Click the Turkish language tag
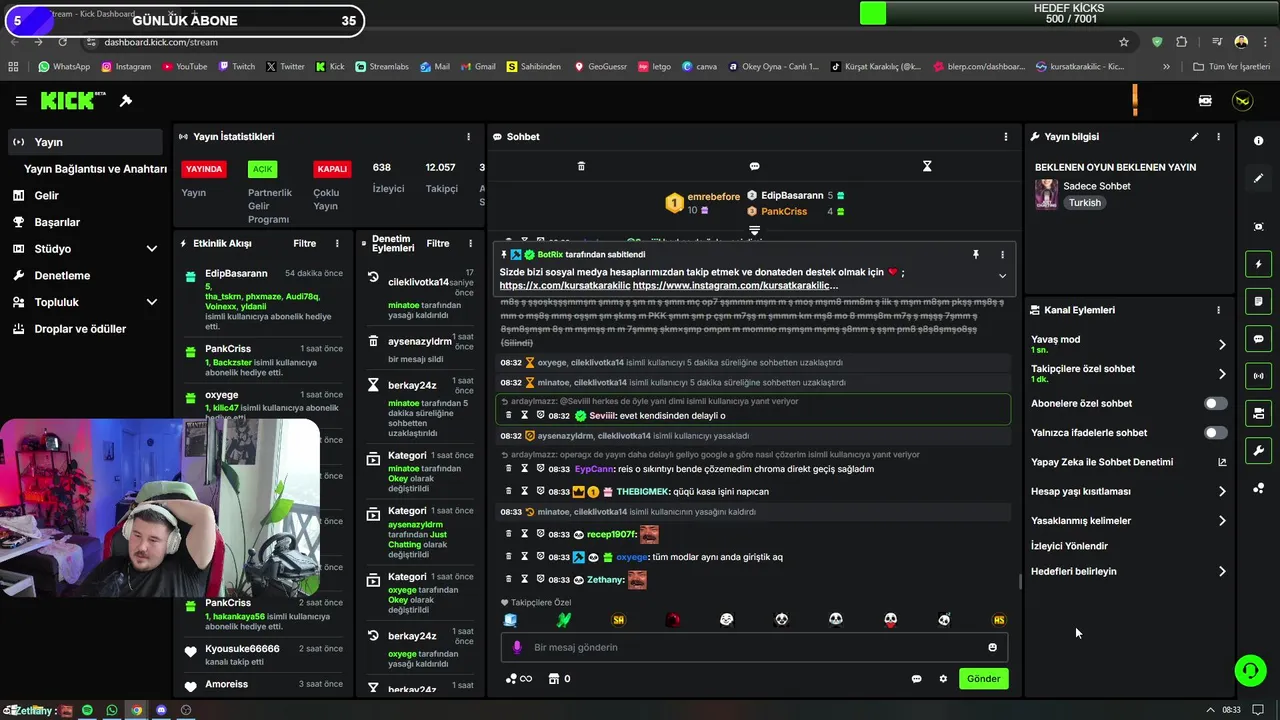Viewport: 1280px width, 720px height. point(1084,203)
